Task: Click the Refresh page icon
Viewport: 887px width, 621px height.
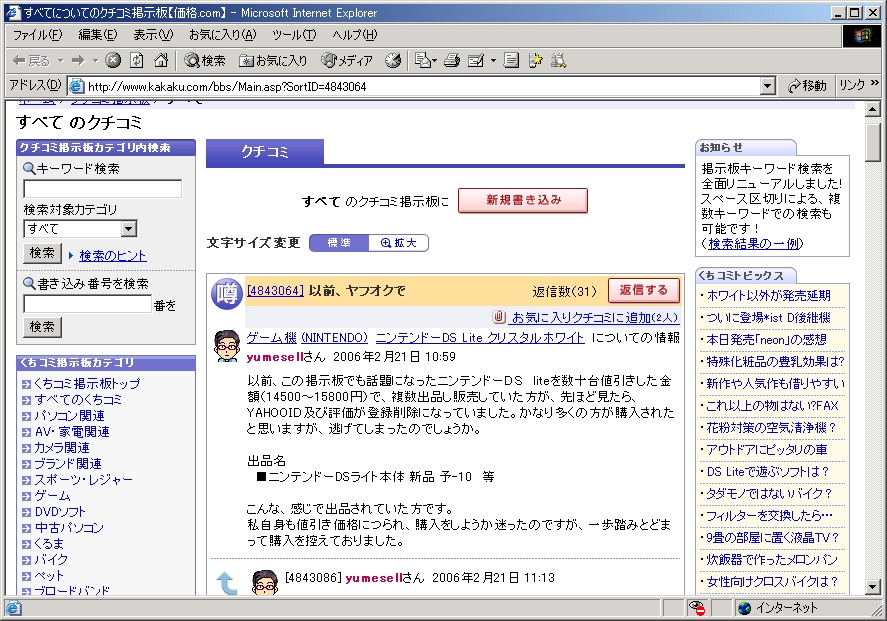Action: pos(137,61)
